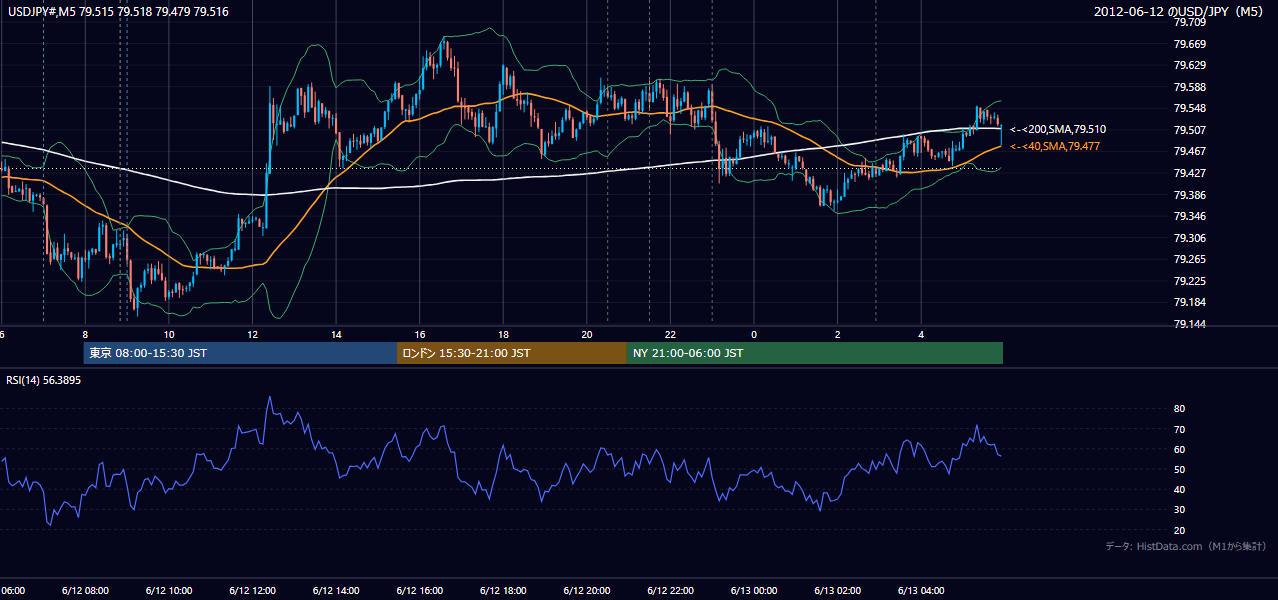Click the 6/13 00:00 date axis label
The image size is (1278, 600).
(x=753, y=591)
